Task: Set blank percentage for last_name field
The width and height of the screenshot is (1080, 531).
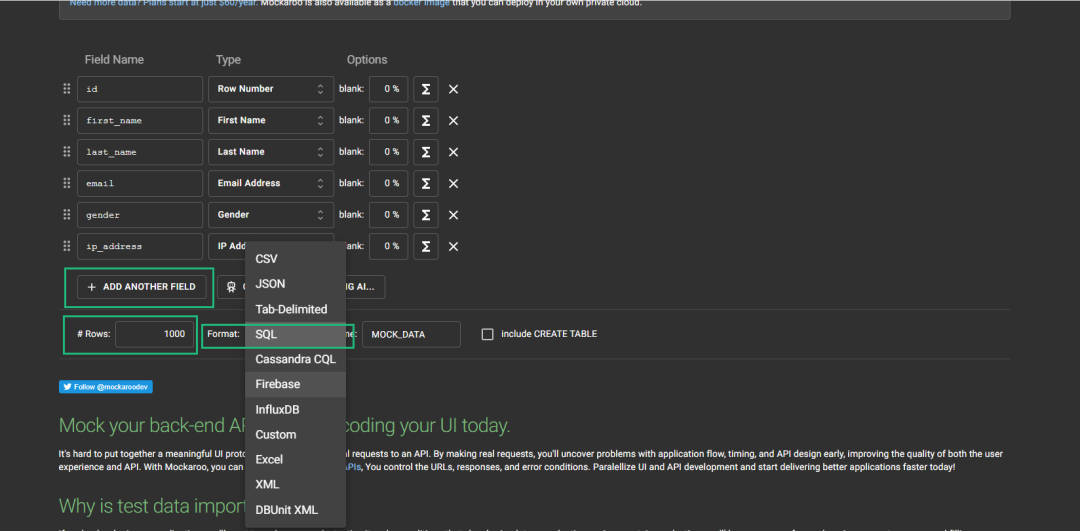Action: (388, 152)
